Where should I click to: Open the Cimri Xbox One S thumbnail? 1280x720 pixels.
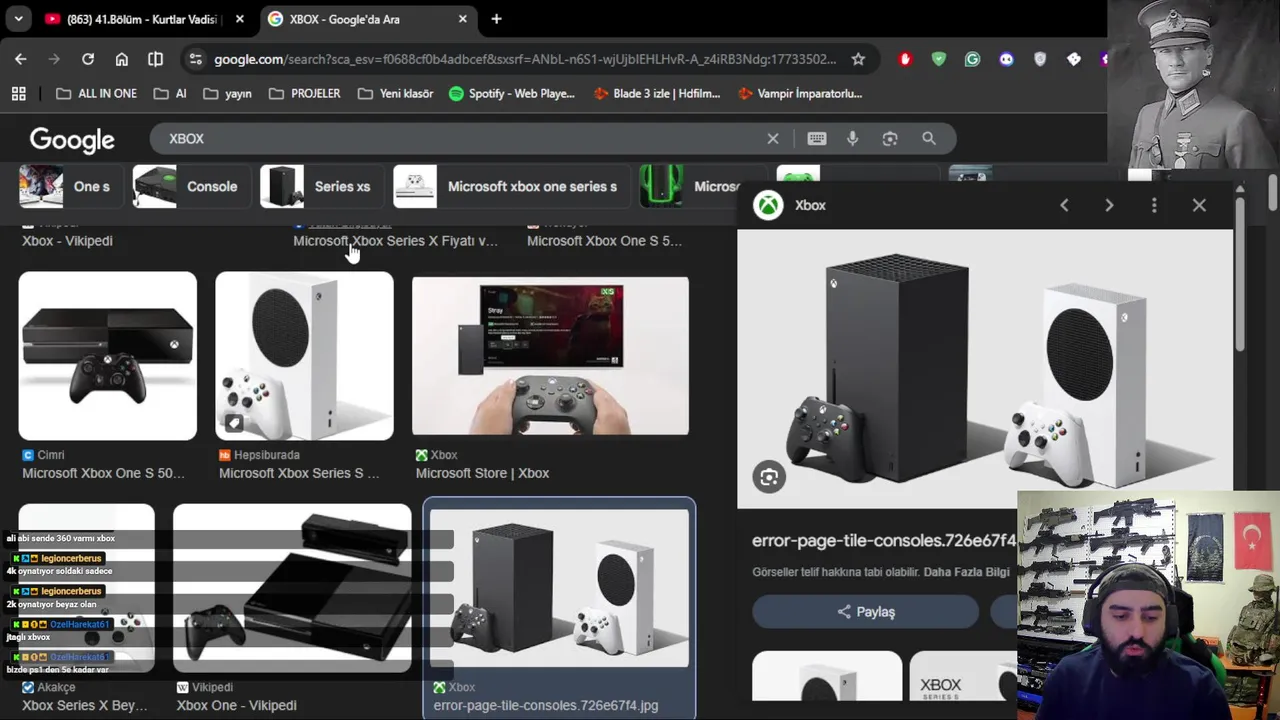tap(108, 356)
